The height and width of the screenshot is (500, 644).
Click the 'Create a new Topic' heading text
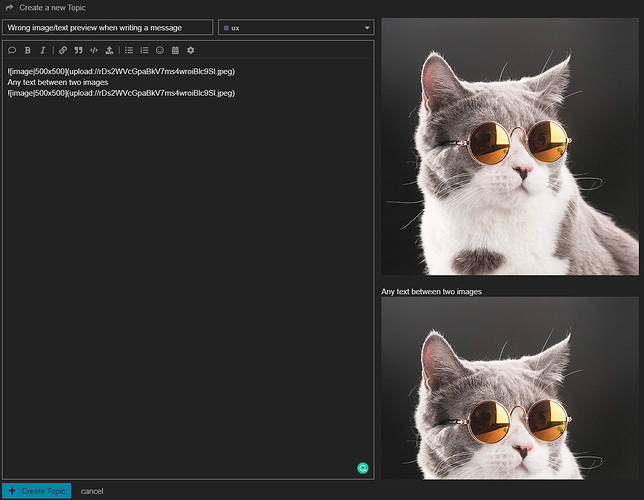[x=53, y=7]
